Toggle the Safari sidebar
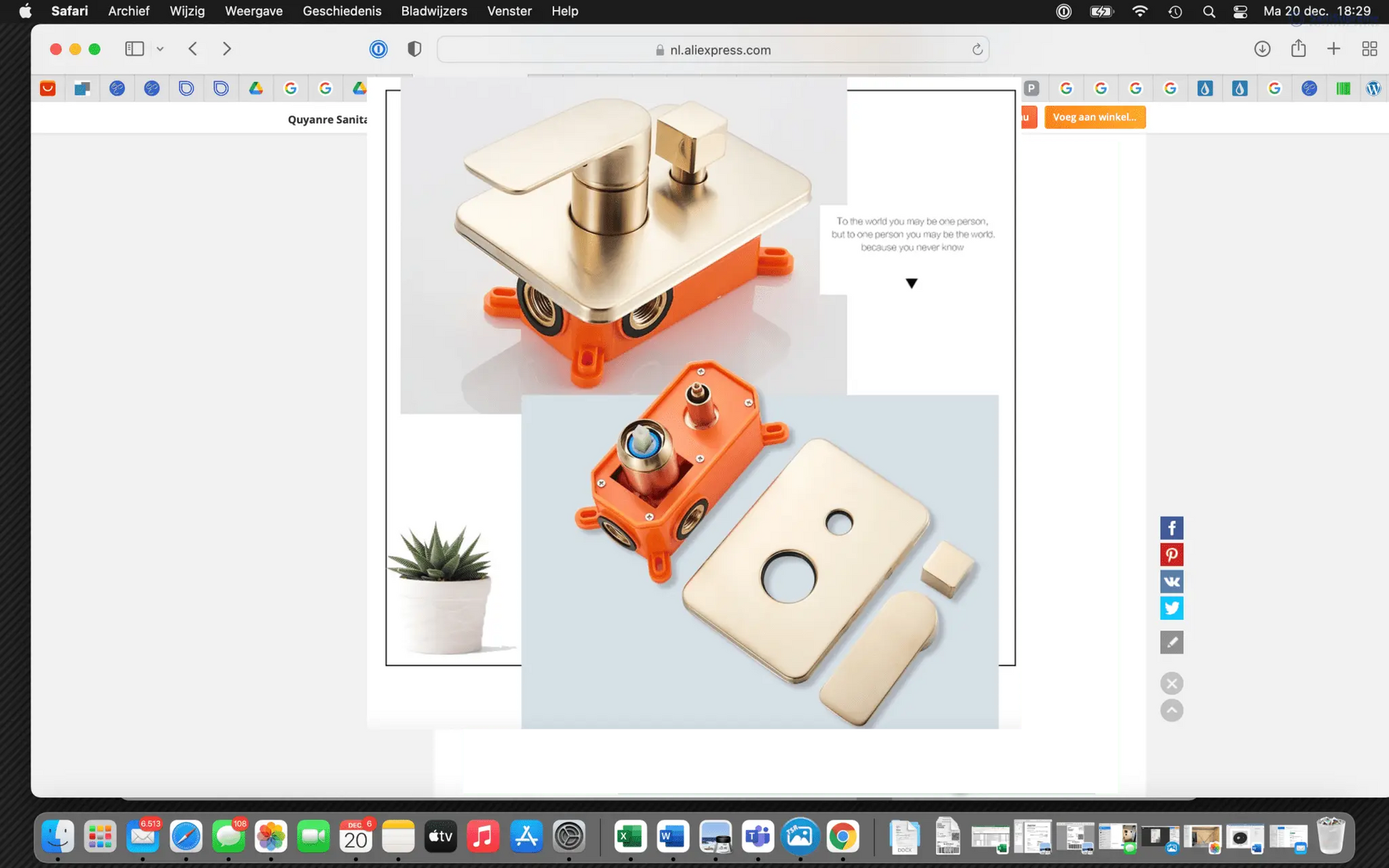 134,49
